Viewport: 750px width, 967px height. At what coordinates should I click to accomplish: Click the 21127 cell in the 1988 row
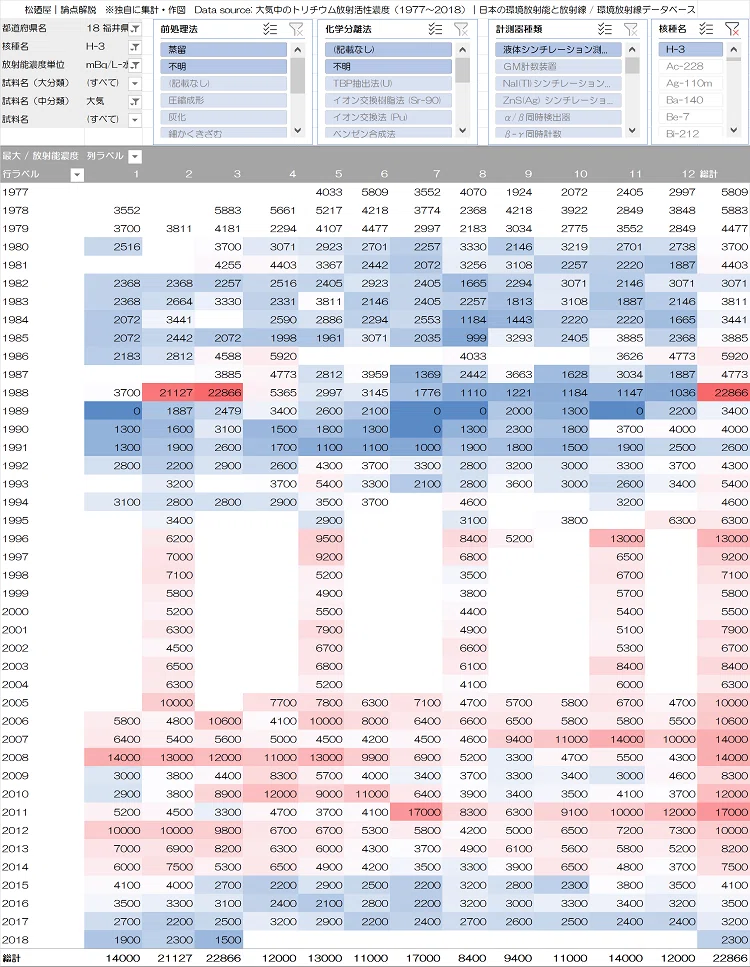click(x=168, y=392)
